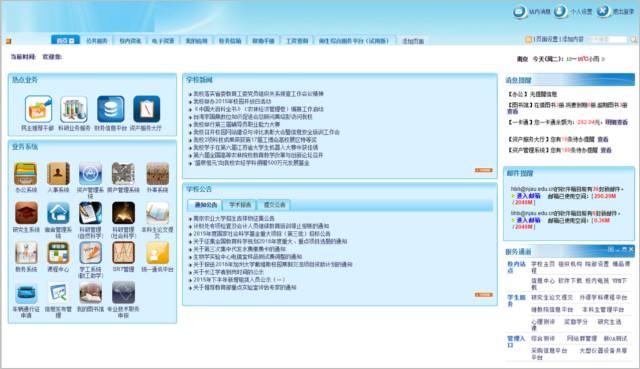The width and height of the screenshot is (640, 369).
Task: Click the orange more button in 学校公告
Action: (x=484, y=294)
